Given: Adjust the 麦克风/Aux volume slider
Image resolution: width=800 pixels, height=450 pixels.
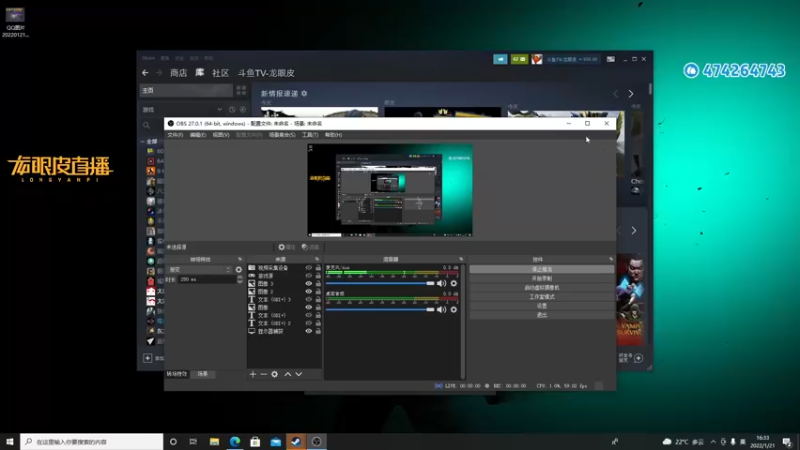Looking at the screenshot, I should 380,283.
